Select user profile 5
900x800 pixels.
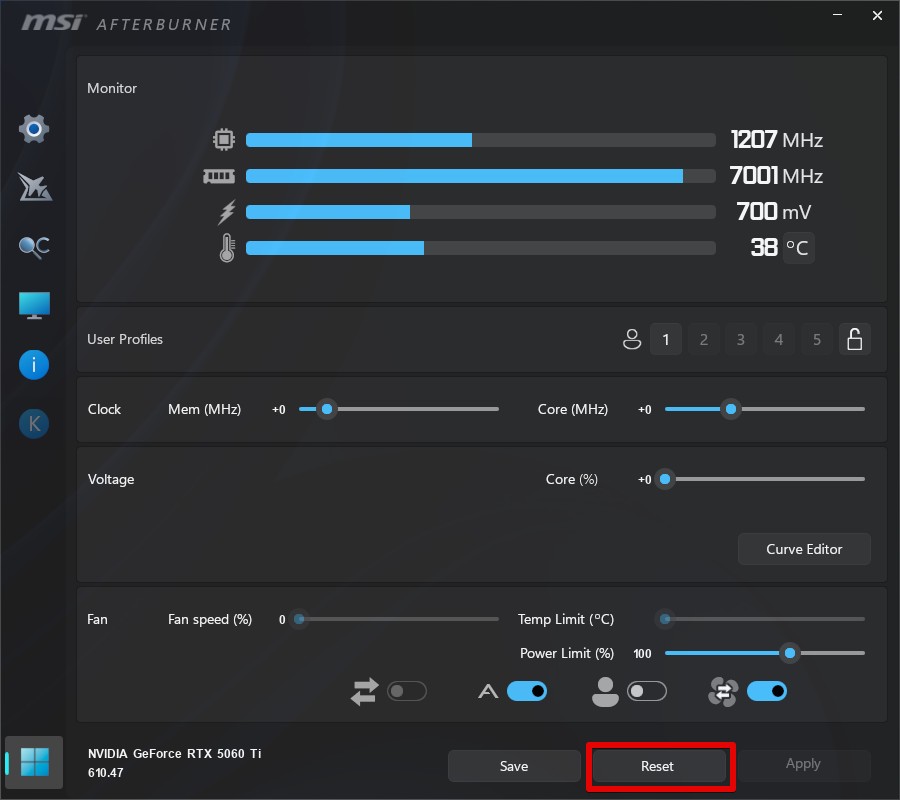click(x=817, y=339)
